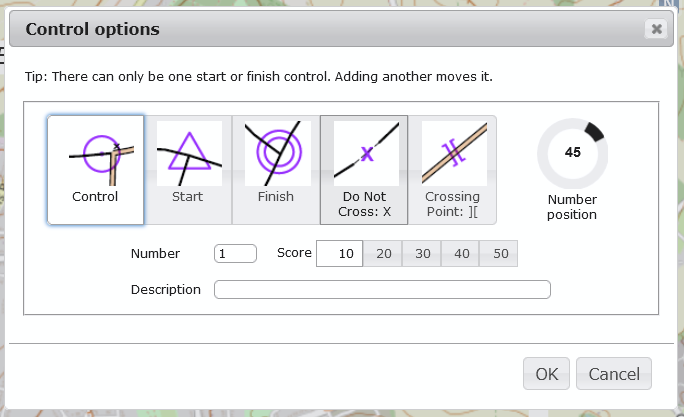Choose the Start triangle icon
This screenshot has width=684, height=417.
pos(189,154)
